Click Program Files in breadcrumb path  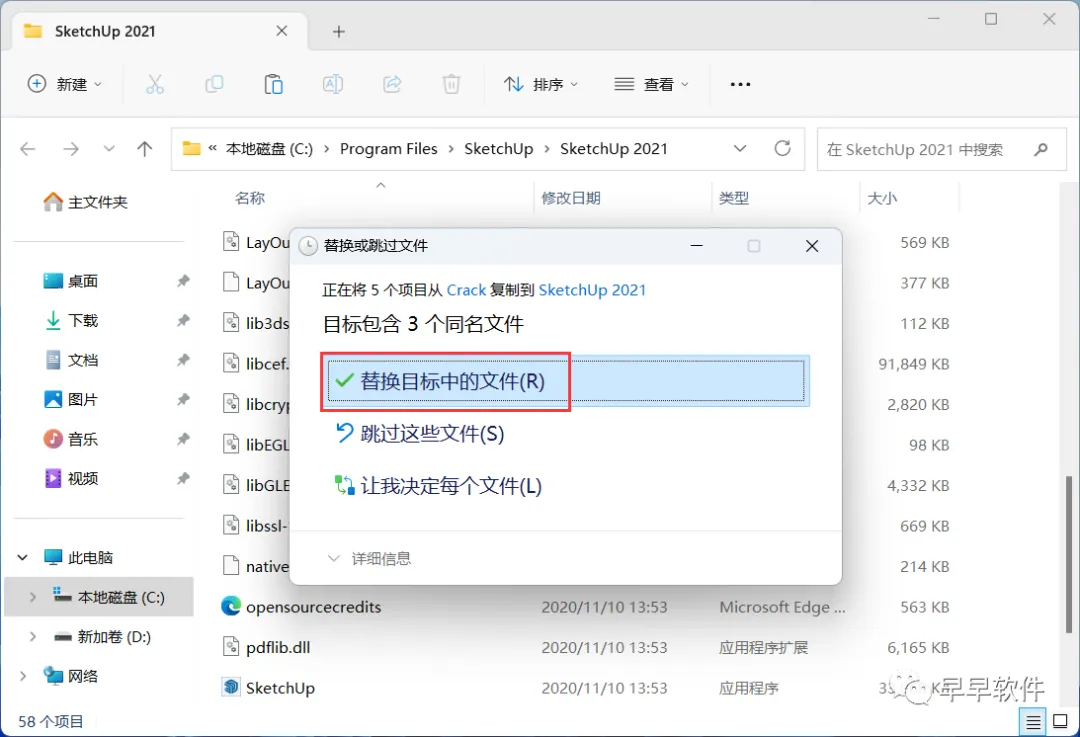(x=388, y=149)
